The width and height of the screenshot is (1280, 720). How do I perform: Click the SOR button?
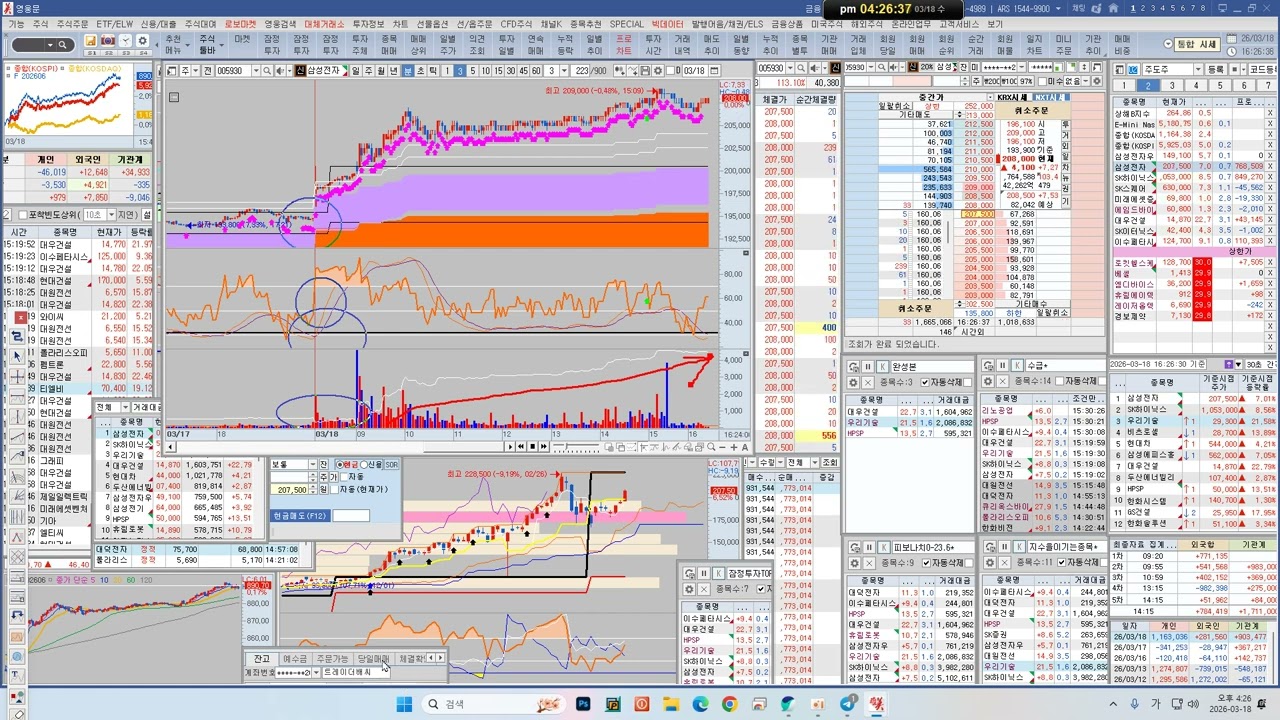(391, 465)
